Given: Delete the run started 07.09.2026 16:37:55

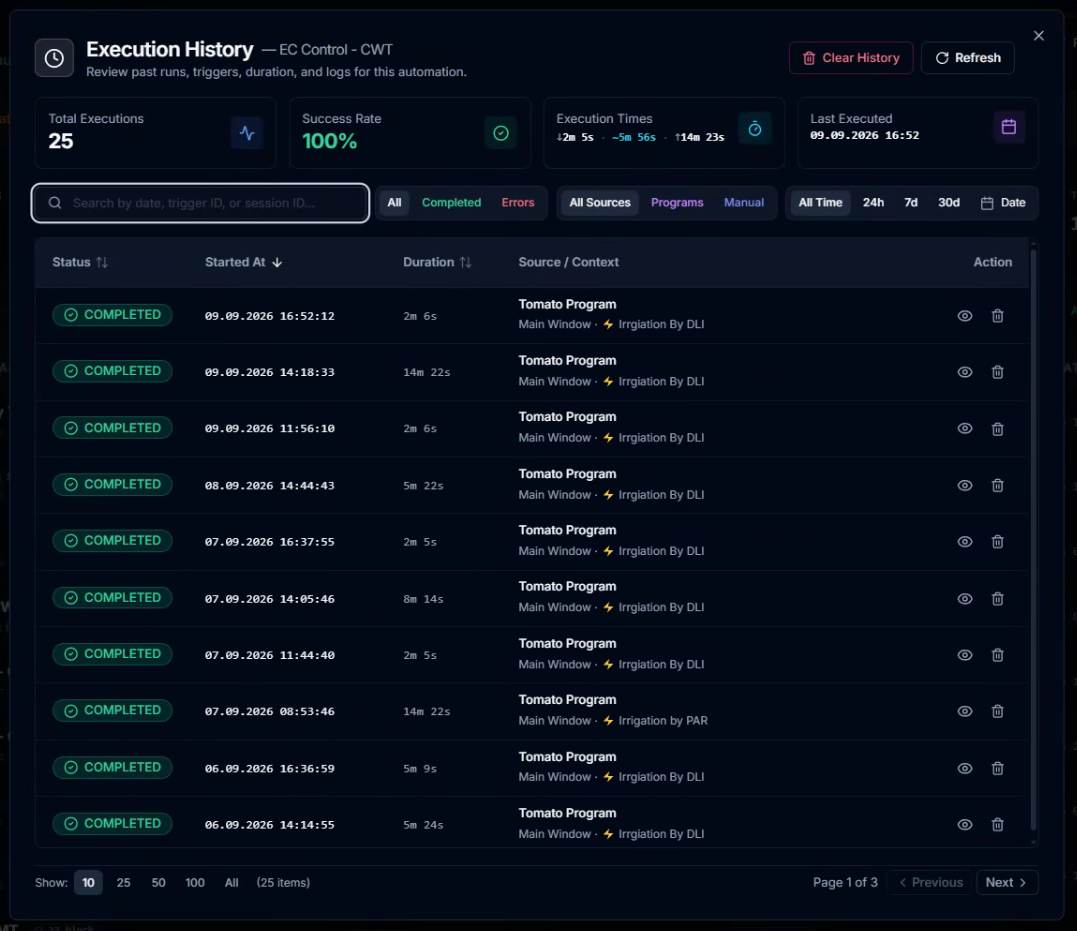Looking at the screenshot, I should click(997, 541).
